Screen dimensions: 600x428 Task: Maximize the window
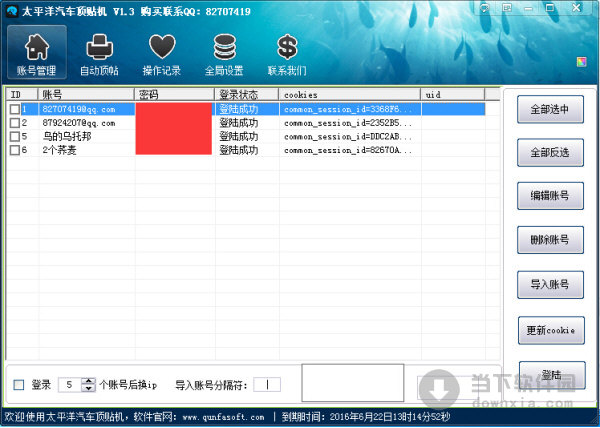pos(550,8)
